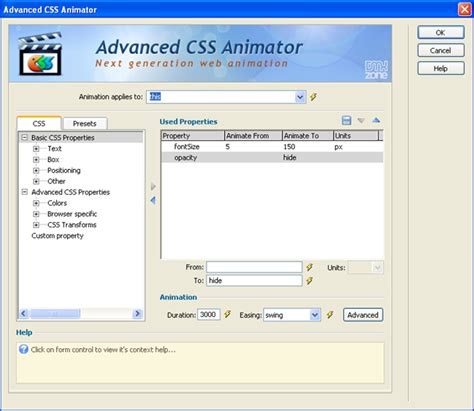Add property using the right arrow

click(153, 186)
